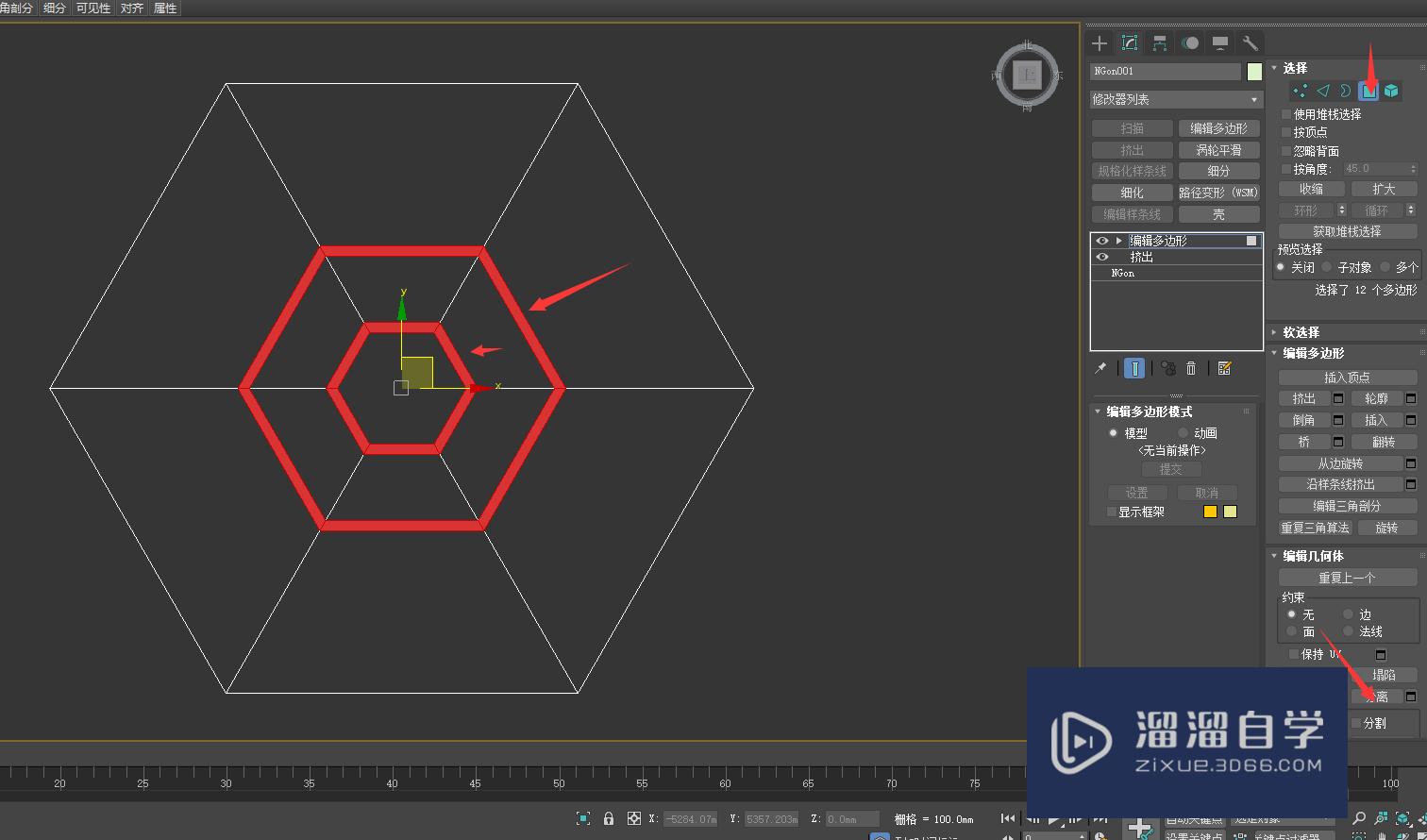Remove modifier with trash icon
The image size is (1427, 840).
pos(1191,368)
